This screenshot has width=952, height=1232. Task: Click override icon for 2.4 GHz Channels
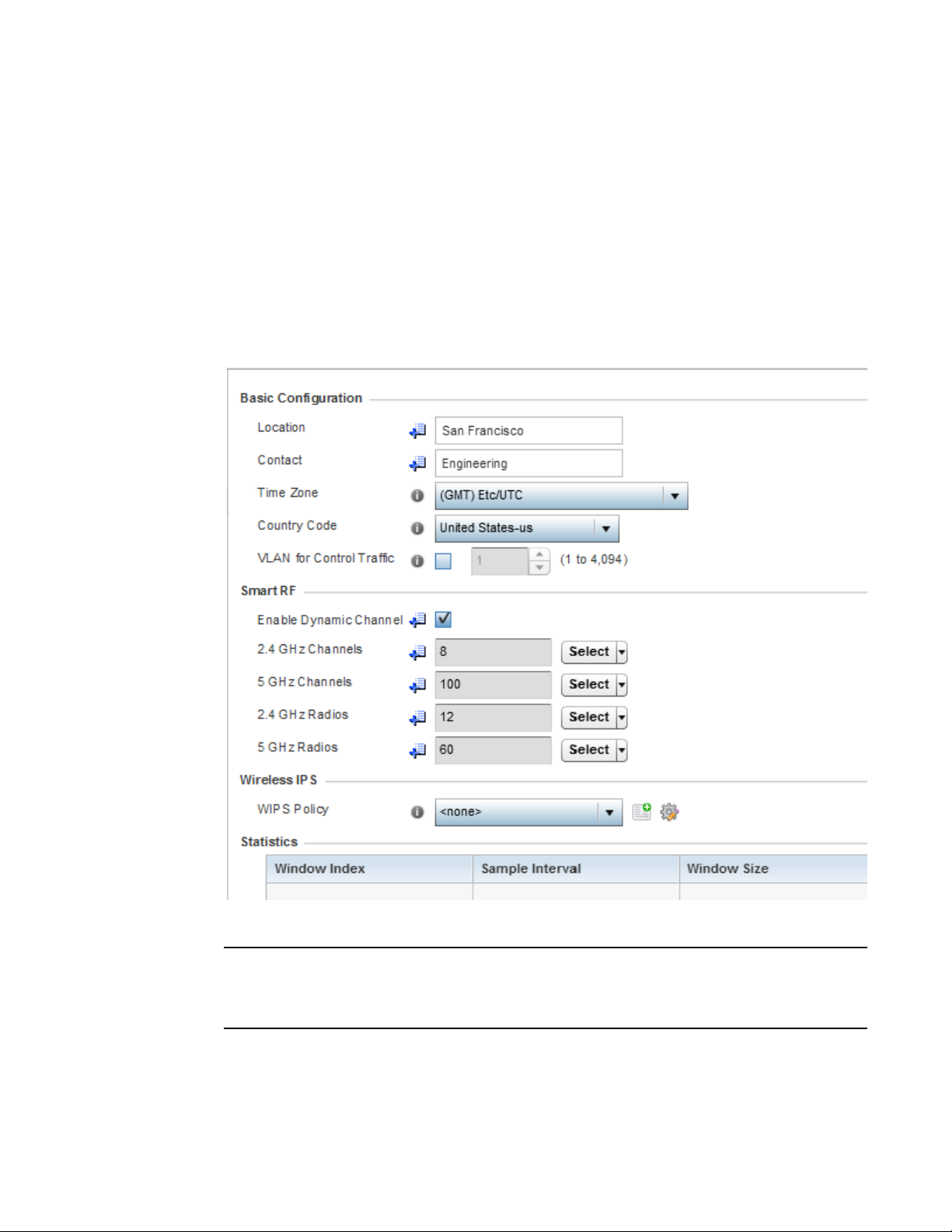pos(418,653)
